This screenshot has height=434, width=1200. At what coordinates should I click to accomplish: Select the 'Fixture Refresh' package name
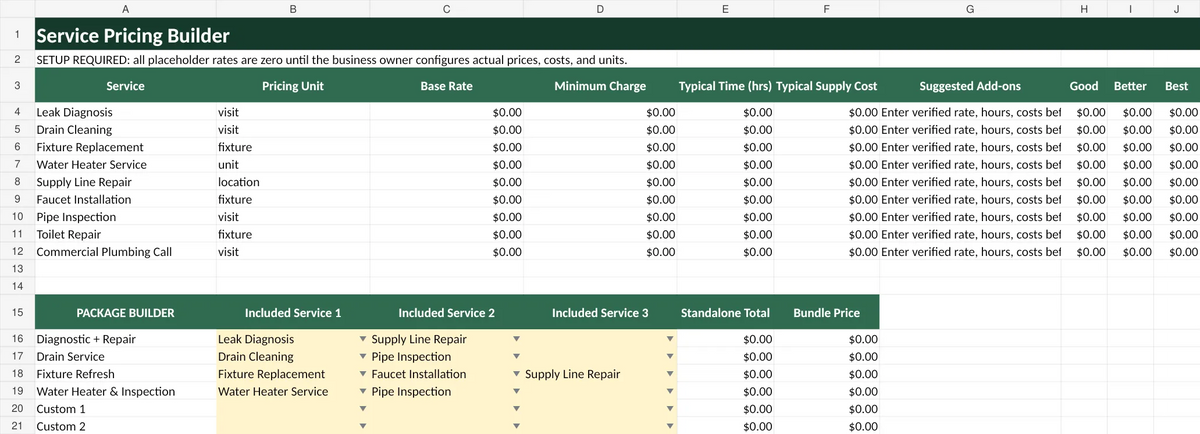coord(125,374)
